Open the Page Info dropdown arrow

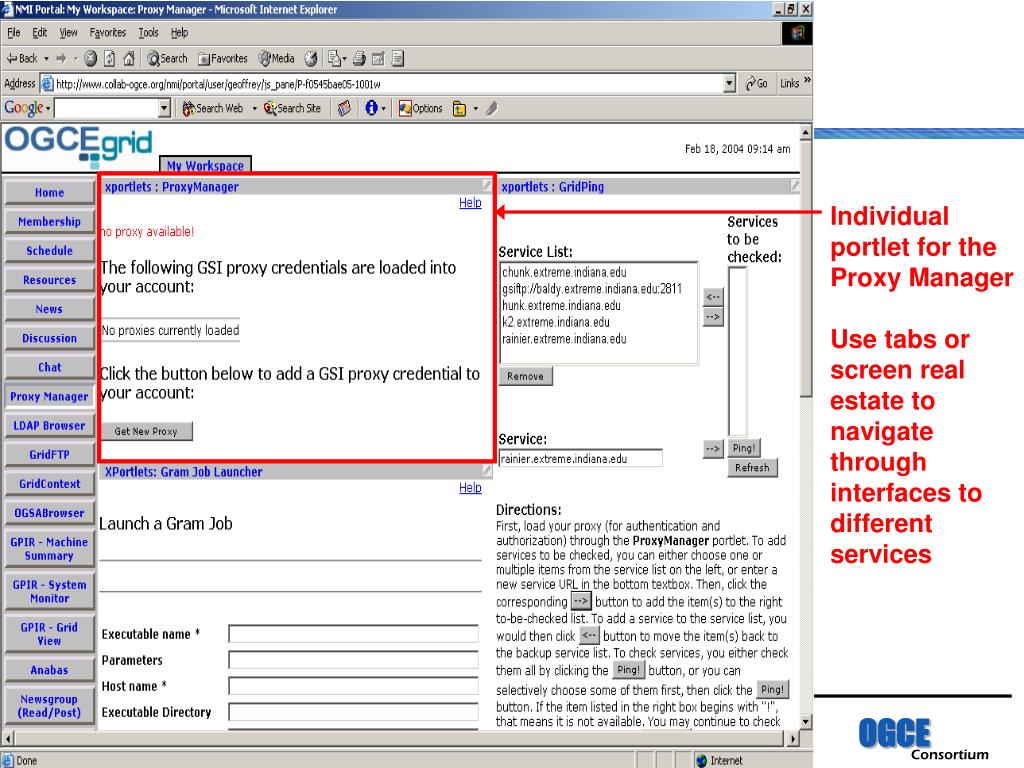click(x=383, y=108)
